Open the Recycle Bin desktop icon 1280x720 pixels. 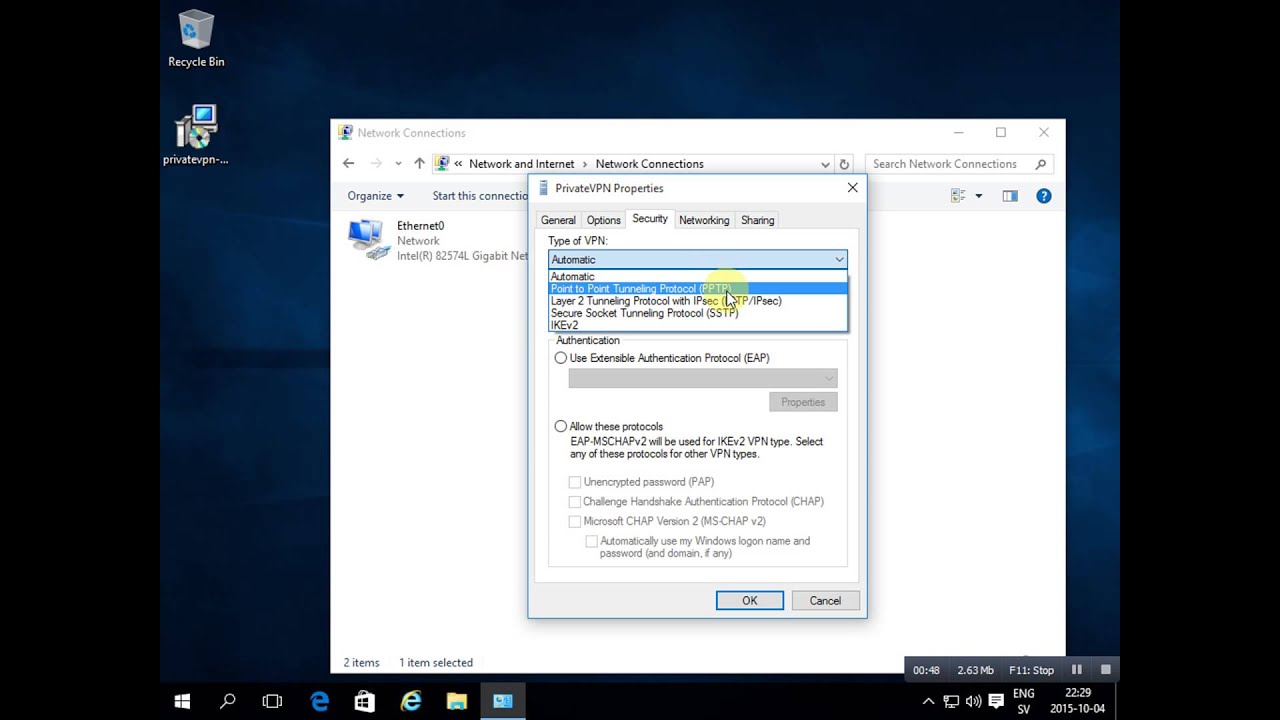pos(196,40)
